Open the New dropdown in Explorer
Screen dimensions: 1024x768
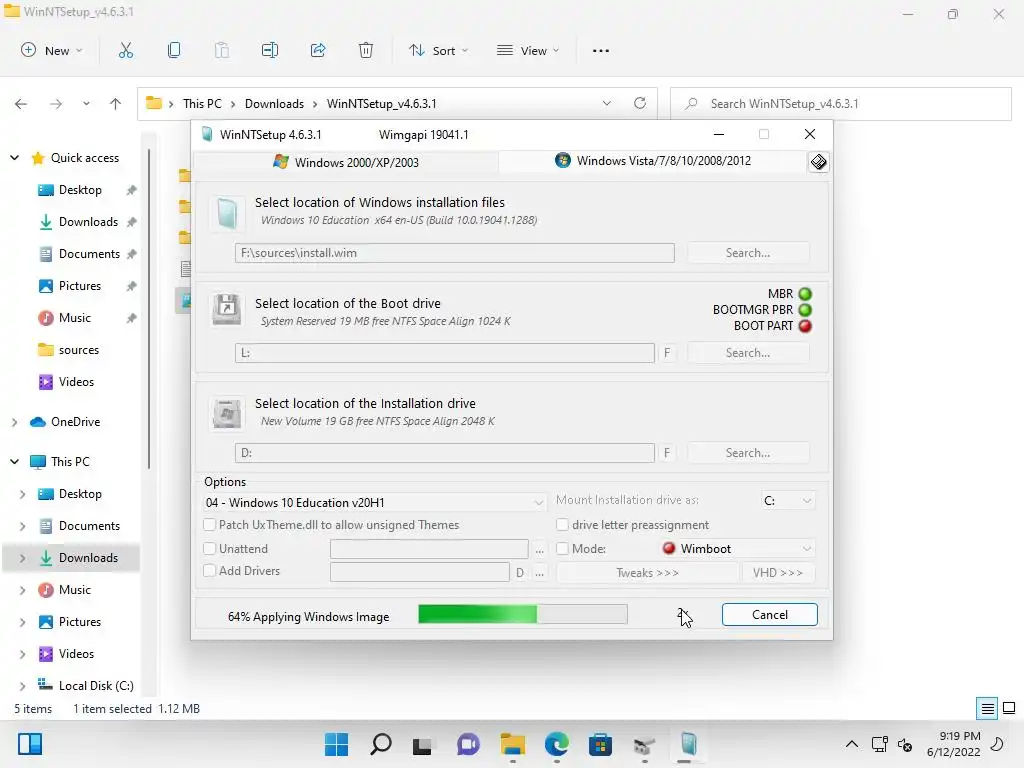pos(52,50)
